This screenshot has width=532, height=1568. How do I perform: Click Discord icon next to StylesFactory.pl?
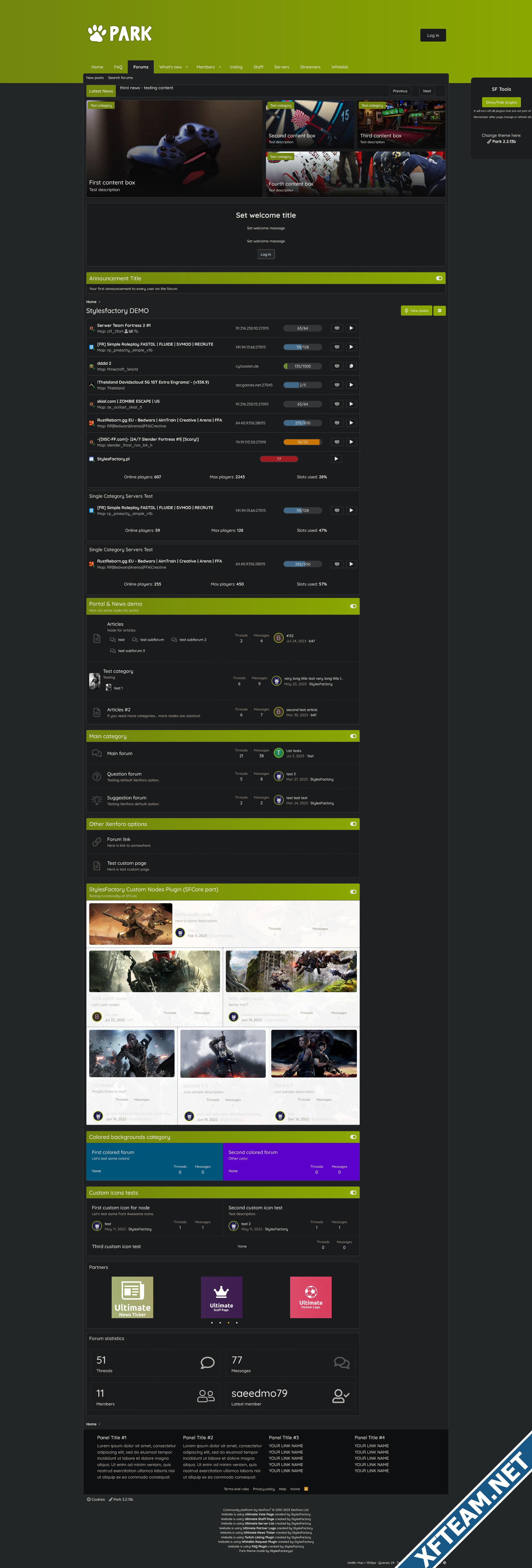[x=91, y=459]
